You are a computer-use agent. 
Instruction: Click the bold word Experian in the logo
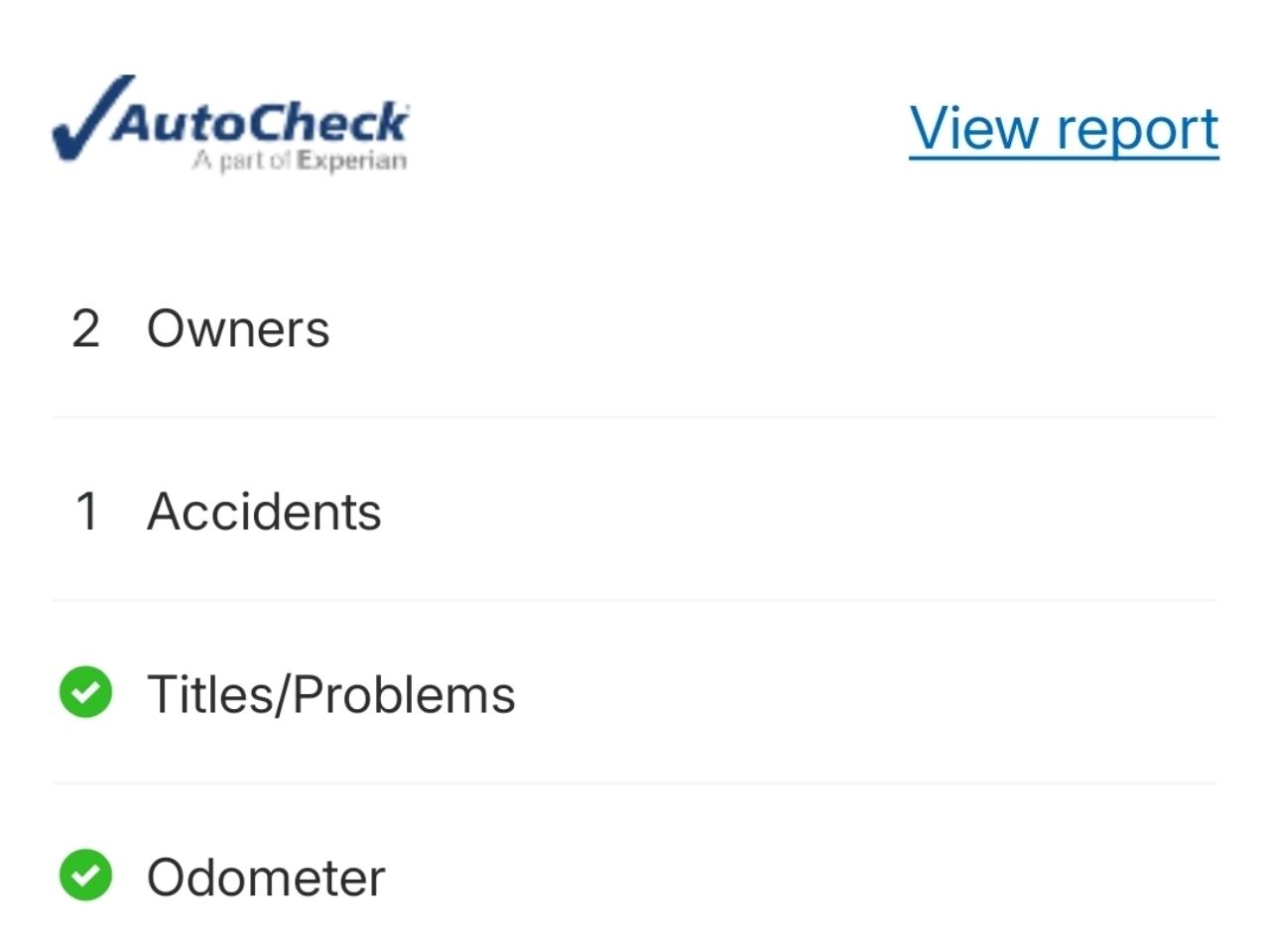tap(352, 161)
